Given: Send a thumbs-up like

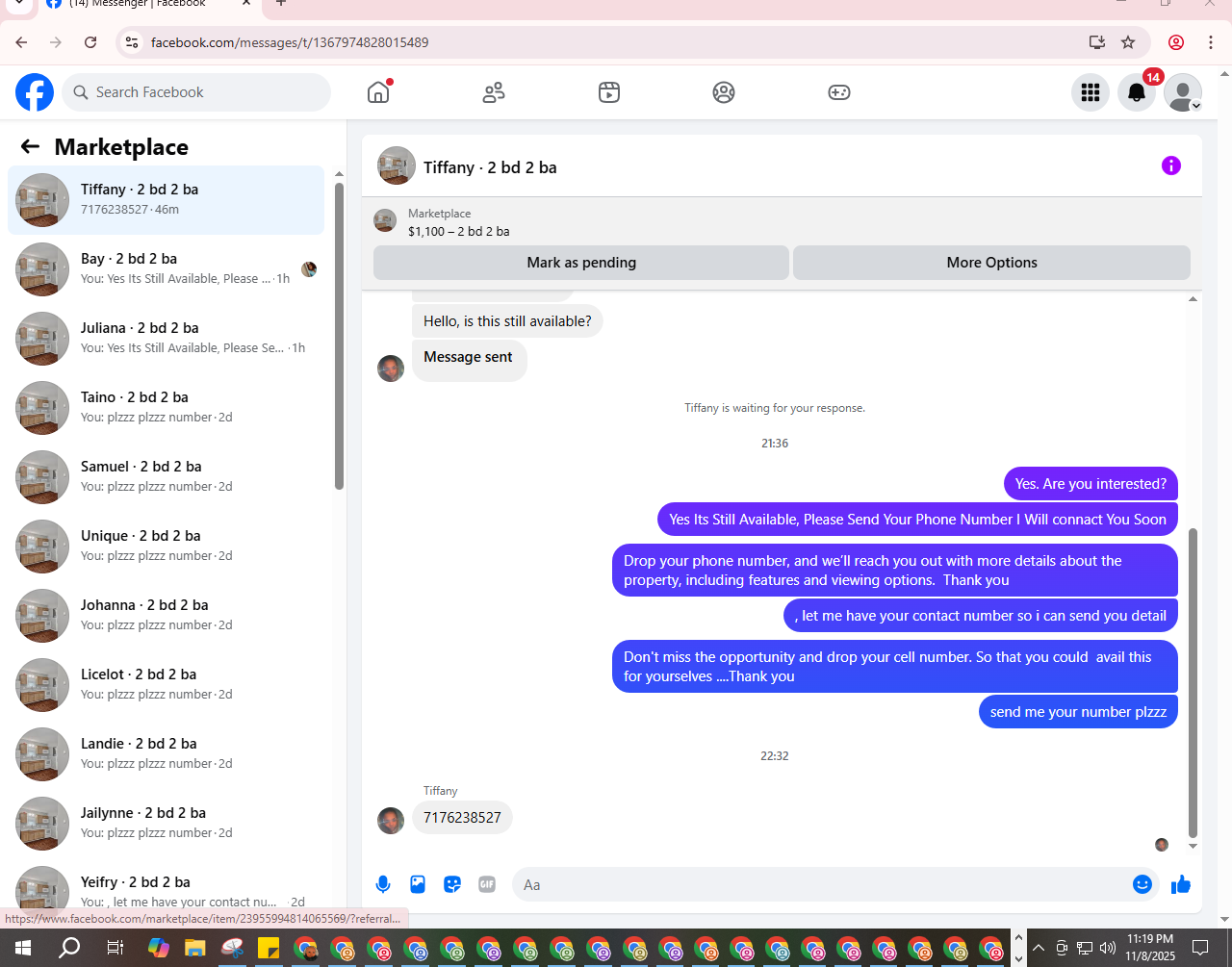Looking at the screenshot, I should 1181,884.
